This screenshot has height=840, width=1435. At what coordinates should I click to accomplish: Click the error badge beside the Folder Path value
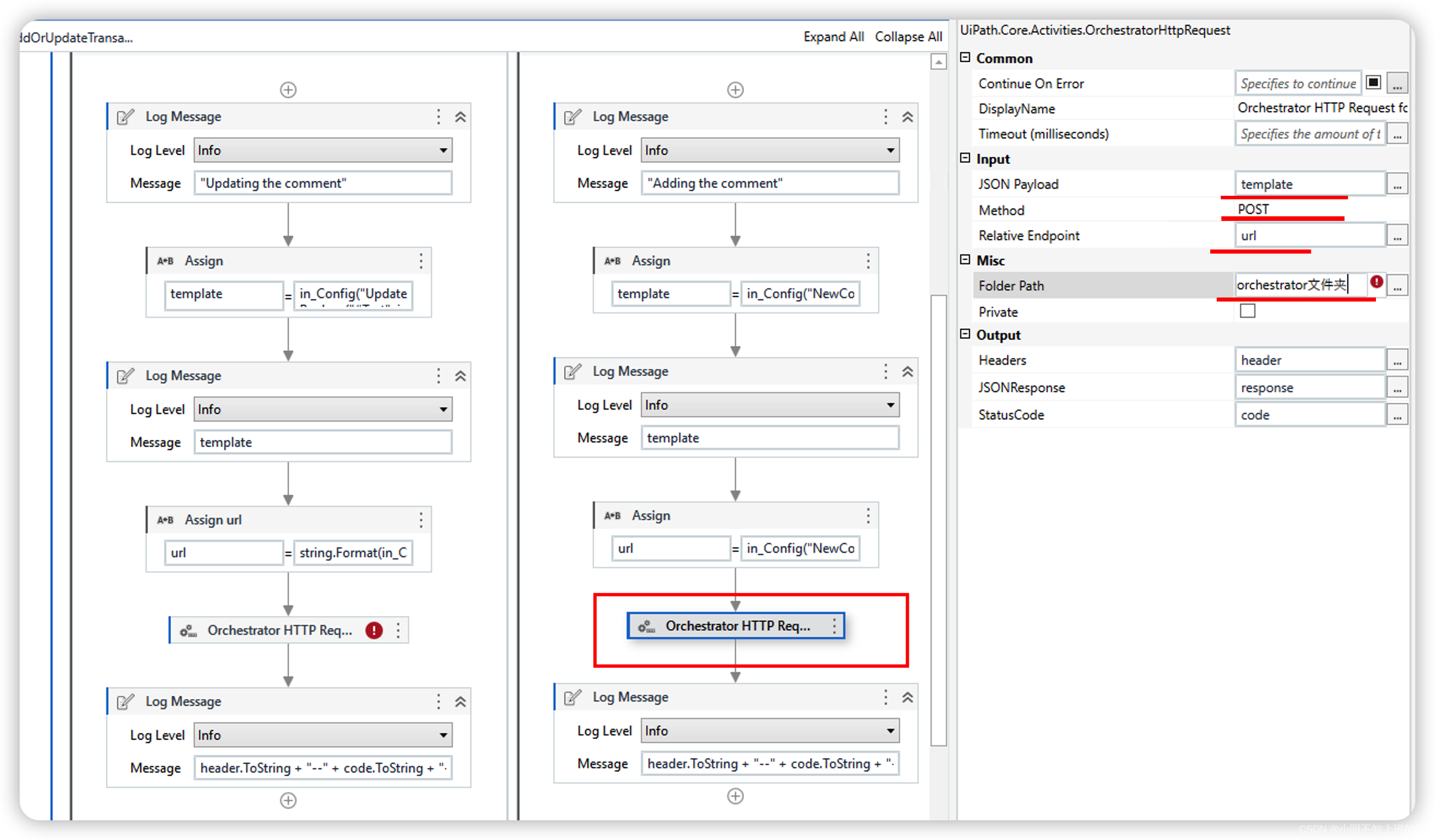point(1376,281)
